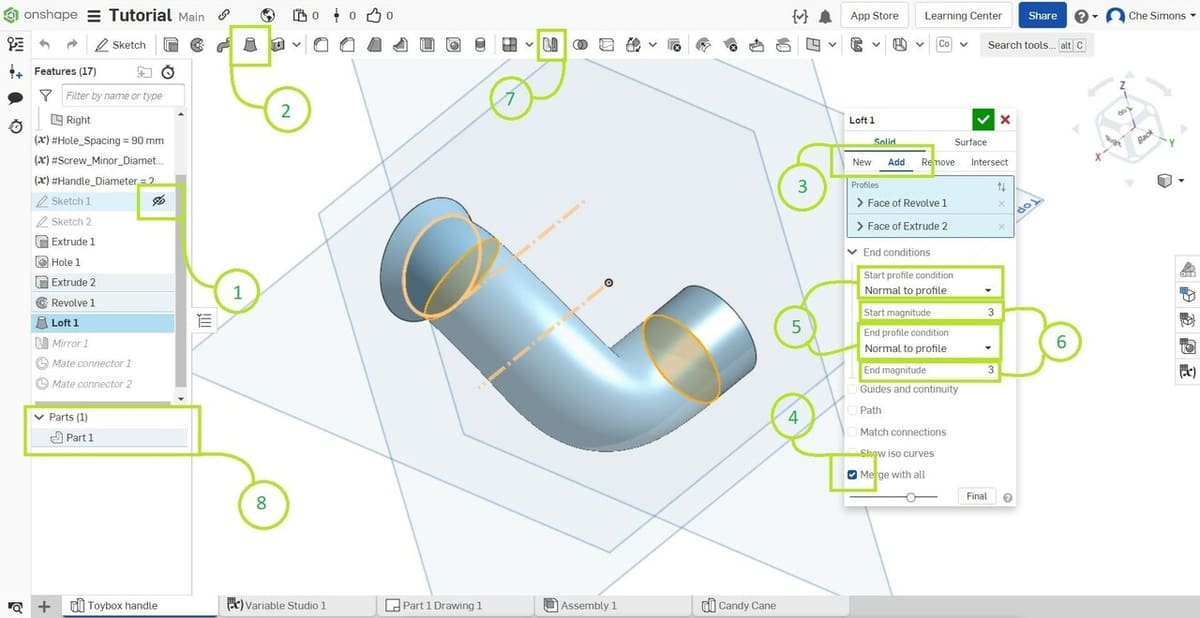The width and height of the screenshot is (1200, 618).
Task: Pick the Chamfer tool
Action: pos(348,45)
